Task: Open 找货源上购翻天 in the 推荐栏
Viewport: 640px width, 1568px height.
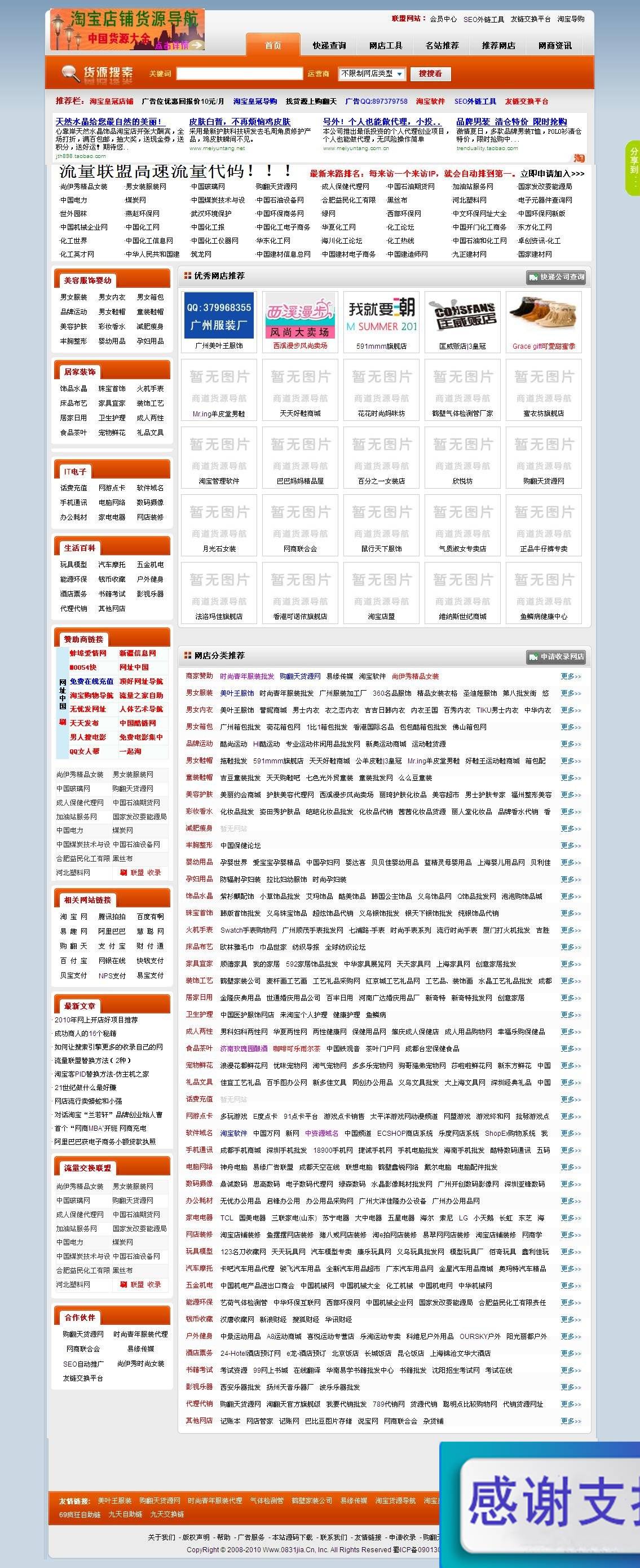Action: [311, 101]
